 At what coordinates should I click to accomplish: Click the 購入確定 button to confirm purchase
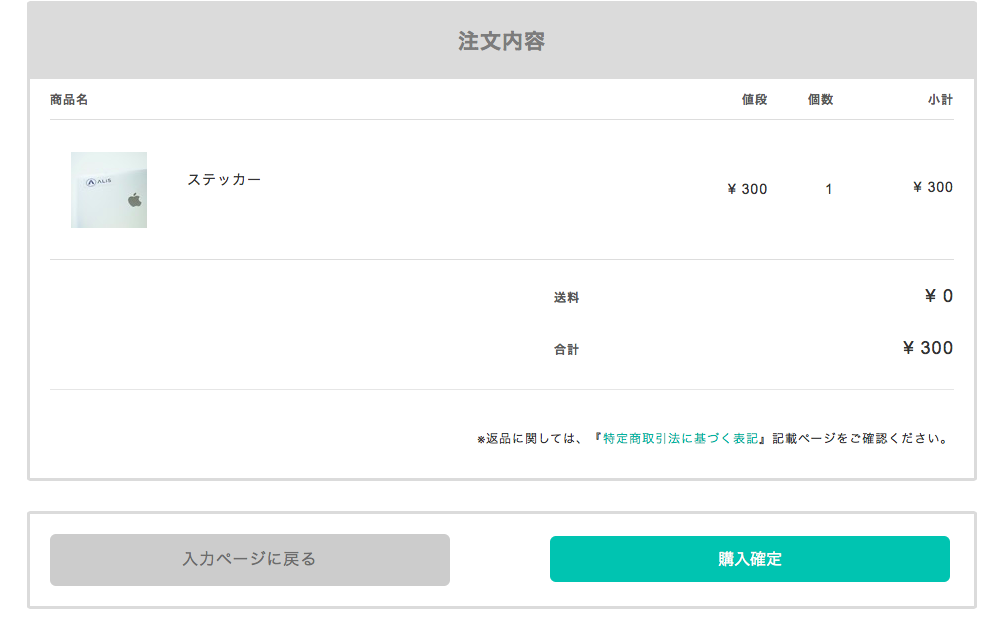click(749, 559)
